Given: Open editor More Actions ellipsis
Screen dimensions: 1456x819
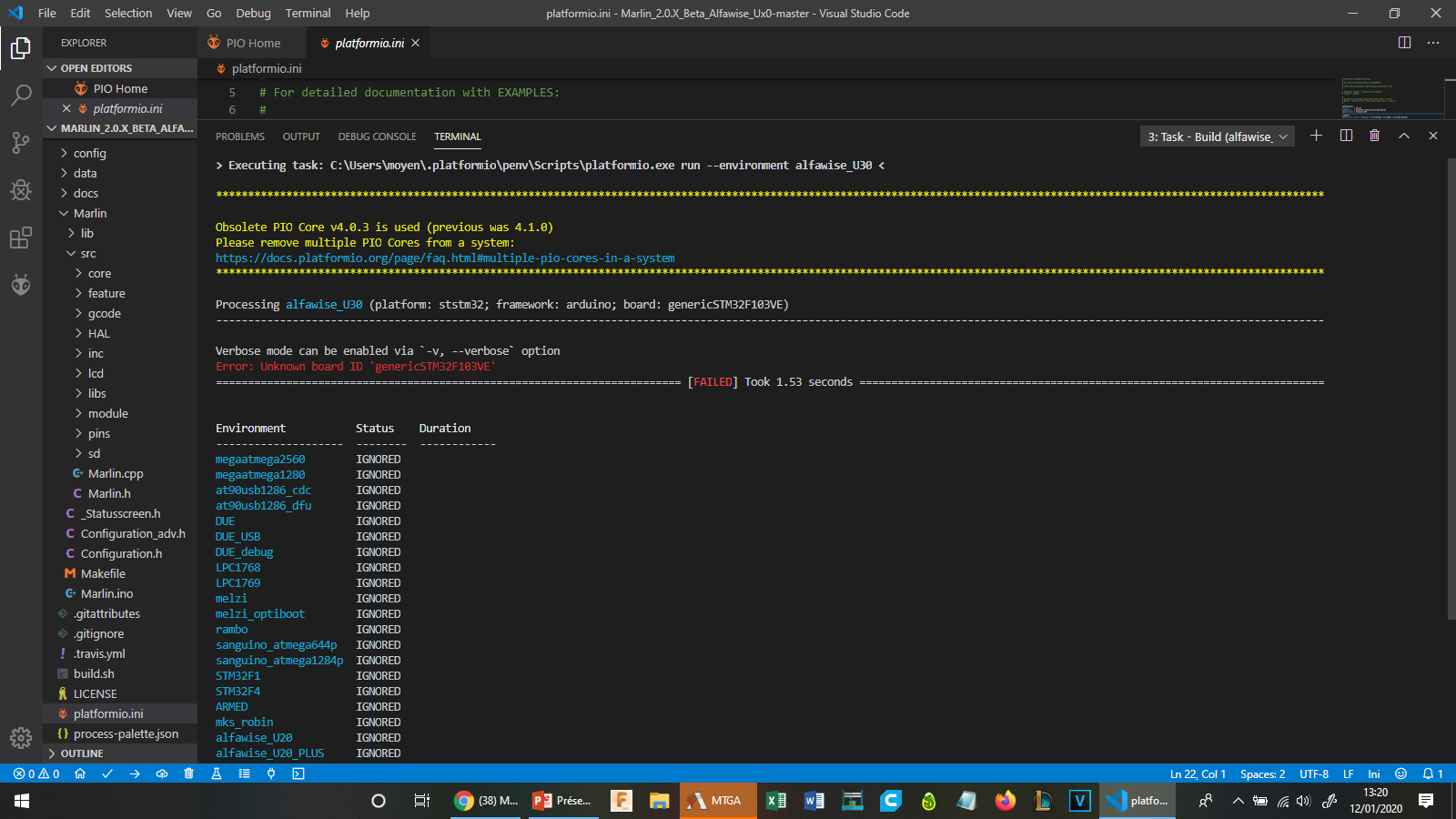Looking at the screenshot, I should pos(1433,43).
